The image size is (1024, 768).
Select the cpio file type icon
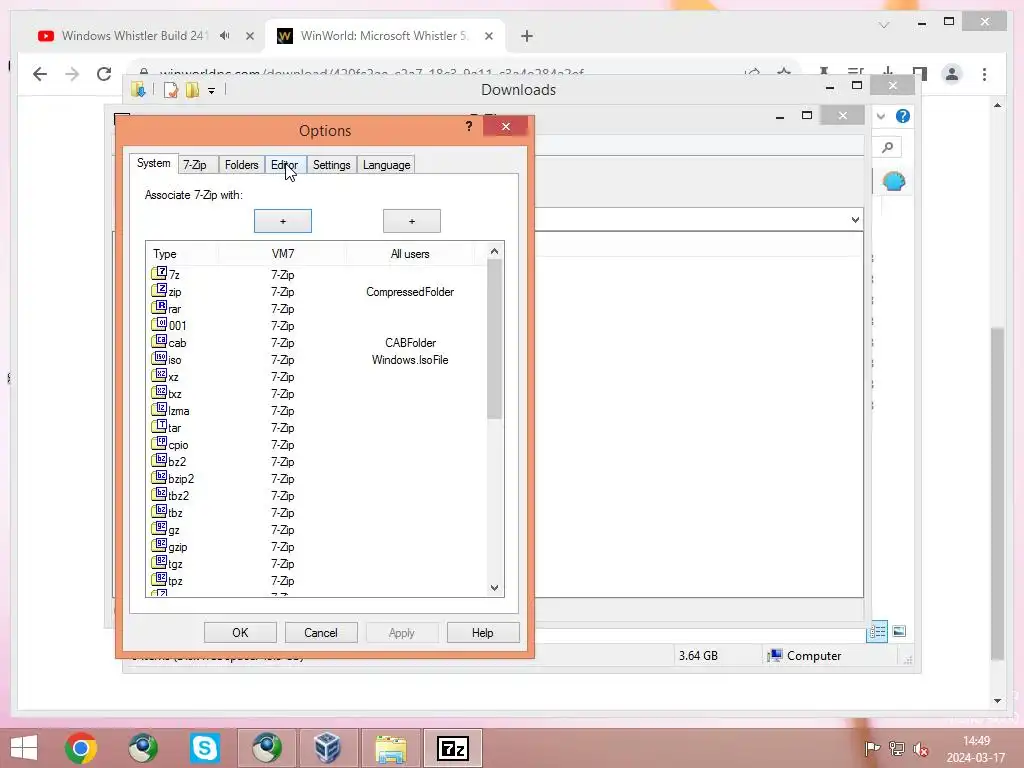tap(159, 443)
